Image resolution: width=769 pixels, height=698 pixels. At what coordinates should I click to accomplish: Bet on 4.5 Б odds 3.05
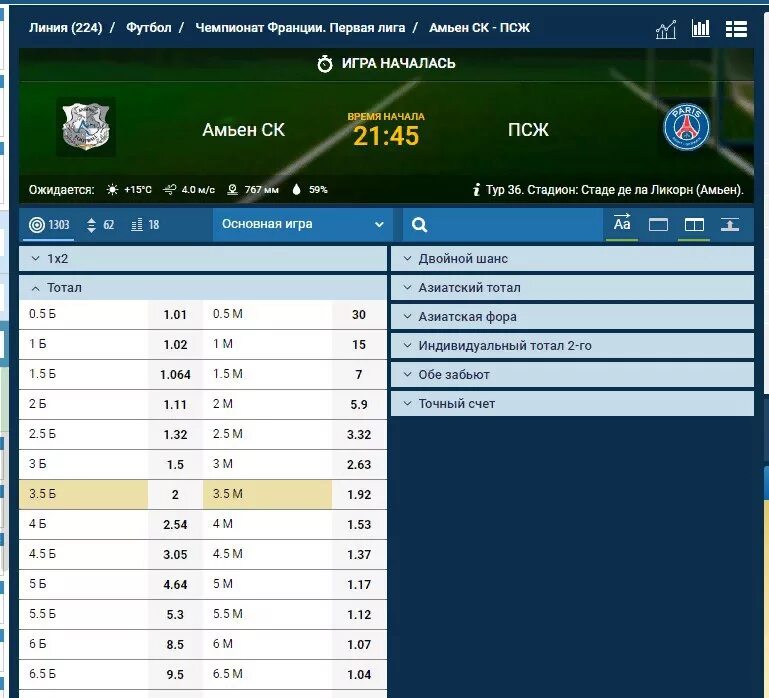175,554
